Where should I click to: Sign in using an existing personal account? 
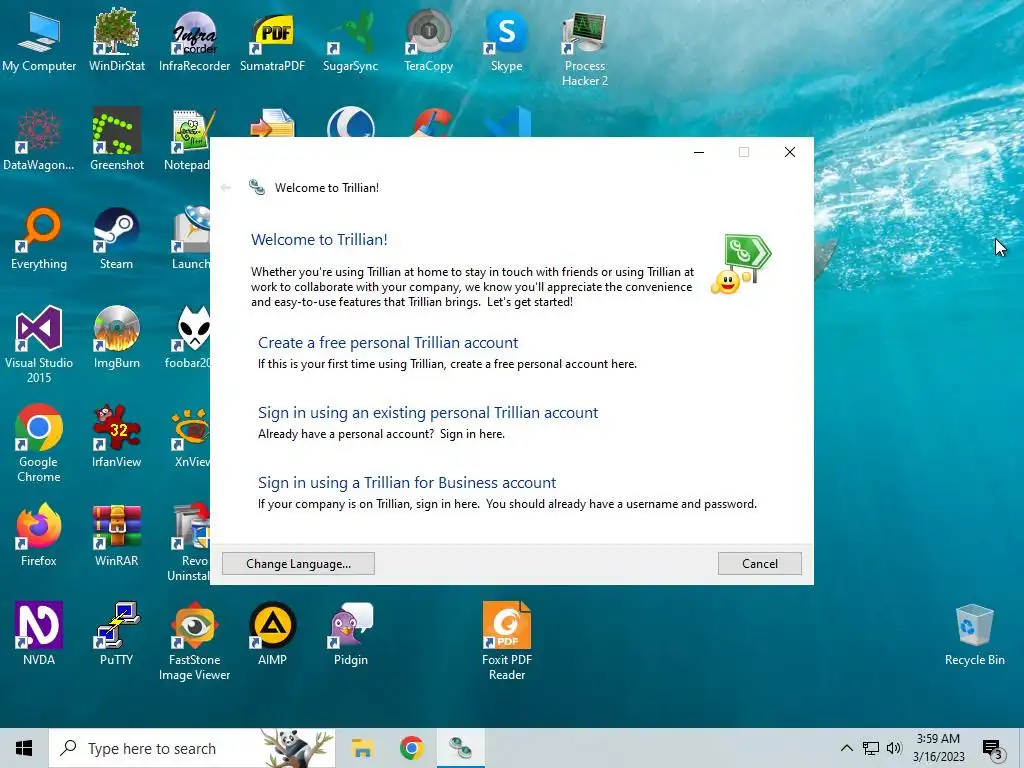(428, 413)
